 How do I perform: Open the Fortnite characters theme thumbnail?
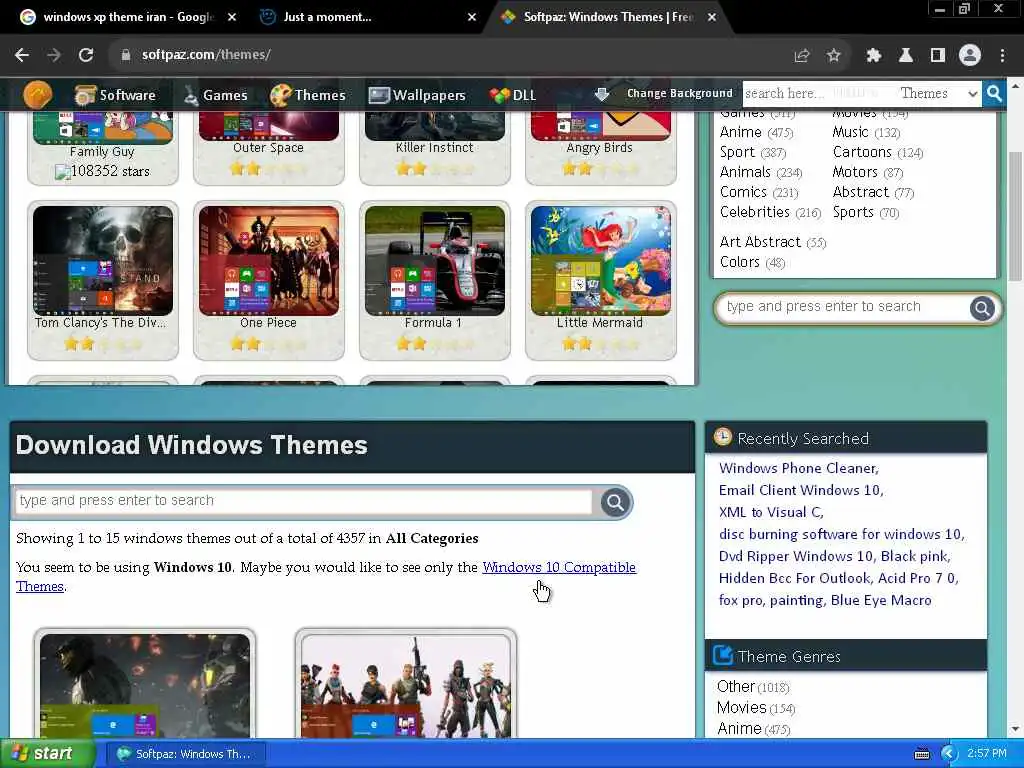coord(406,686)
